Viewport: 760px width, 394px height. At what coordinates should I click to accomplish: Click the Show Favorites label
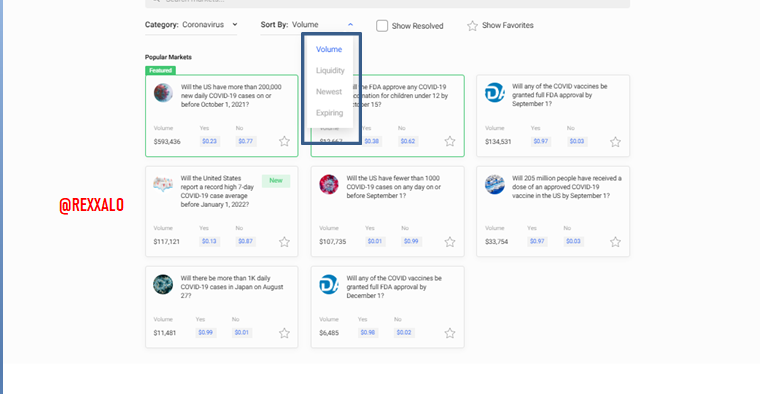[x=507, y=25]
